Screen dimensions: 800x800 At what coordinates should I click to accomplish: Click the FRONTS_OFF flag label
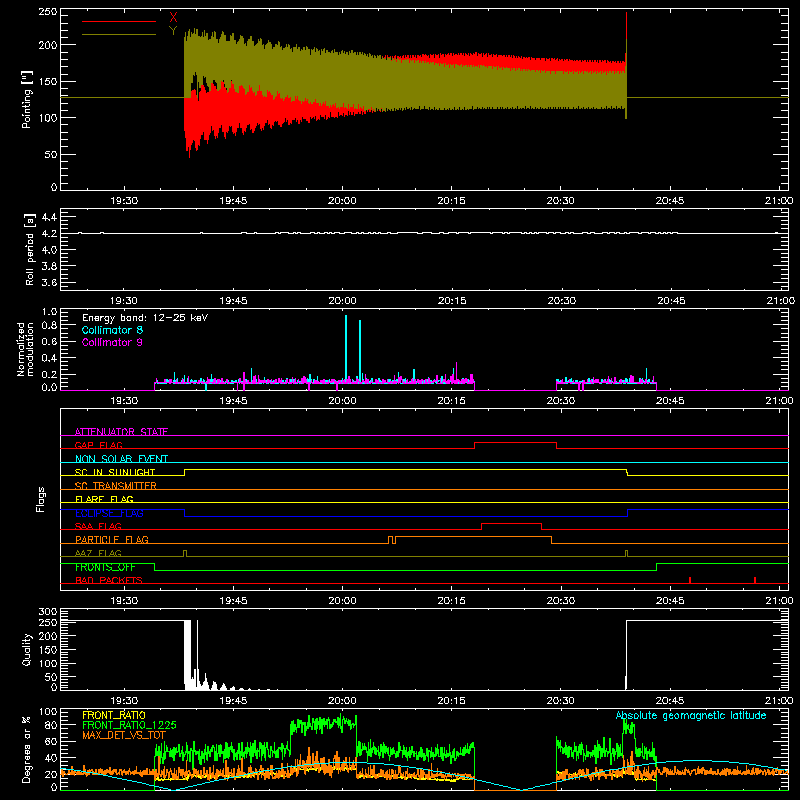(105, 567)
